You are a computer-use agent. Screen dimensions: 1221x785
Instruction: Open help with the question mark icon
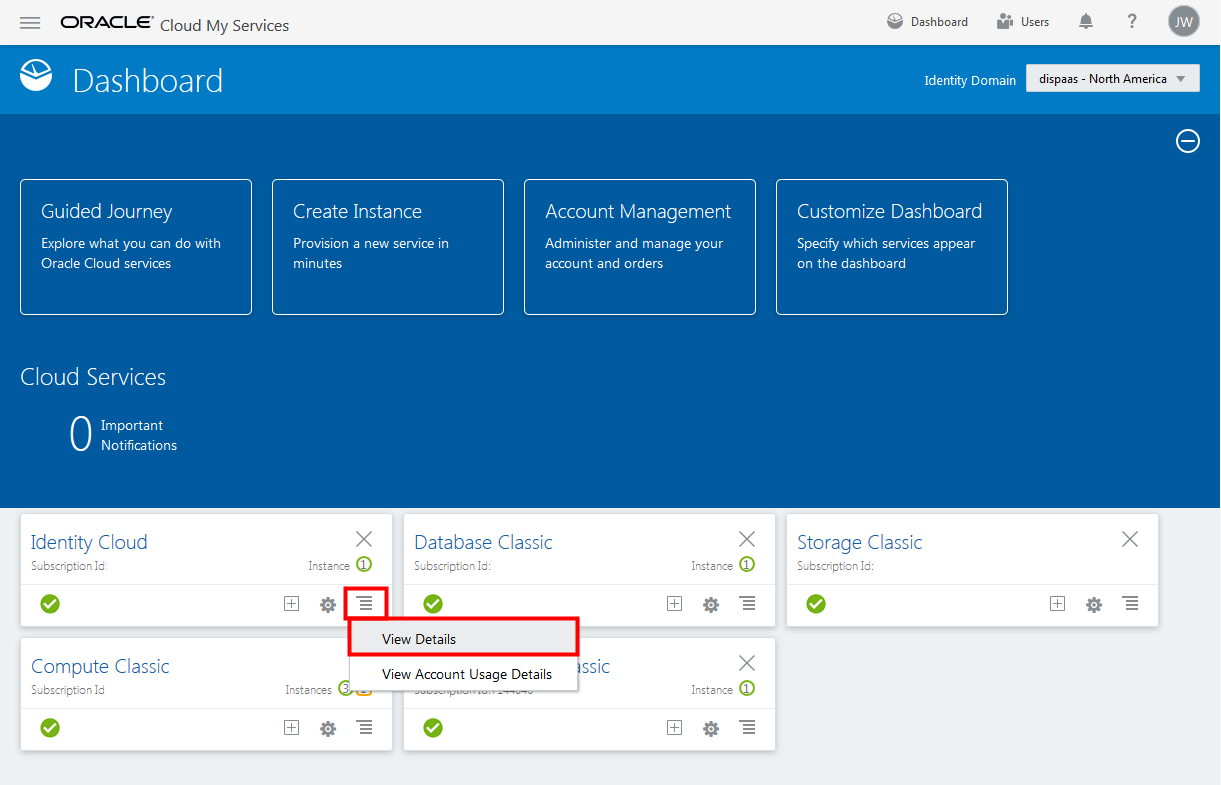[1131, 20]
